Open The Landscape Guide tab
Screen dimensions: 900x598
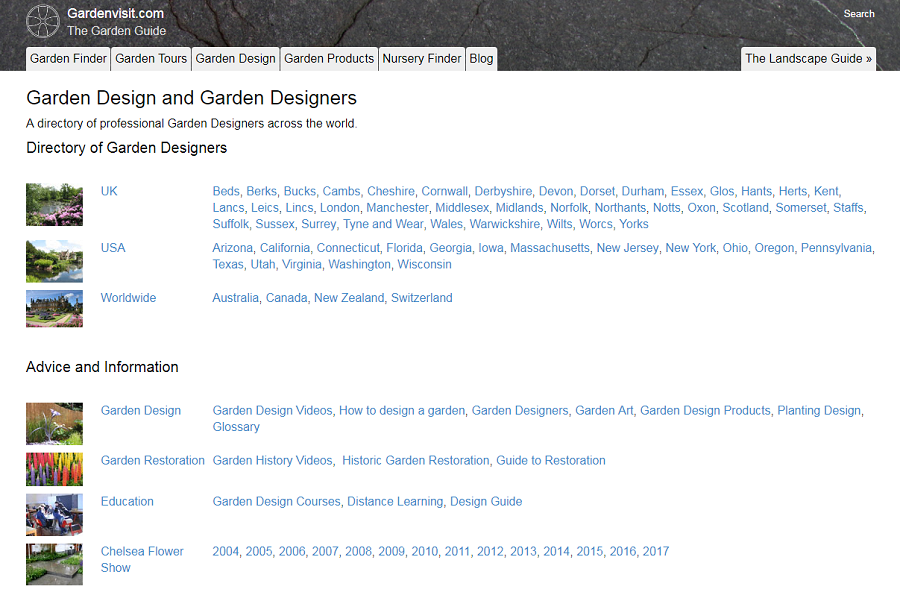coord(808,59)
